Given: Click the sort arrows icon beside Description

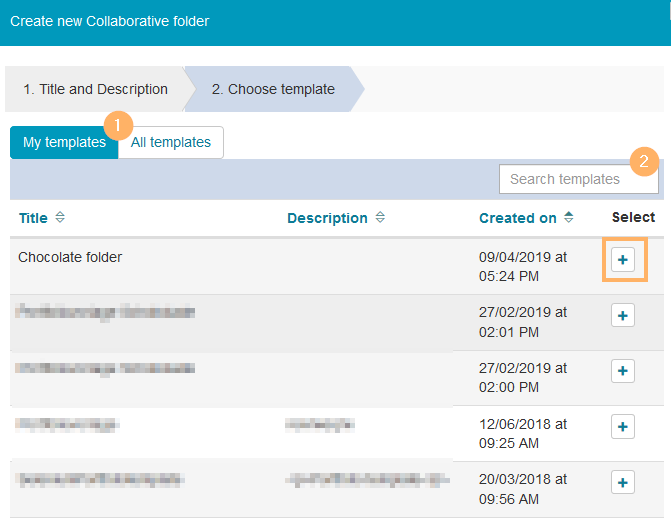Looking at the screenshot, I should pyautogui.click(x=381, y=218).
